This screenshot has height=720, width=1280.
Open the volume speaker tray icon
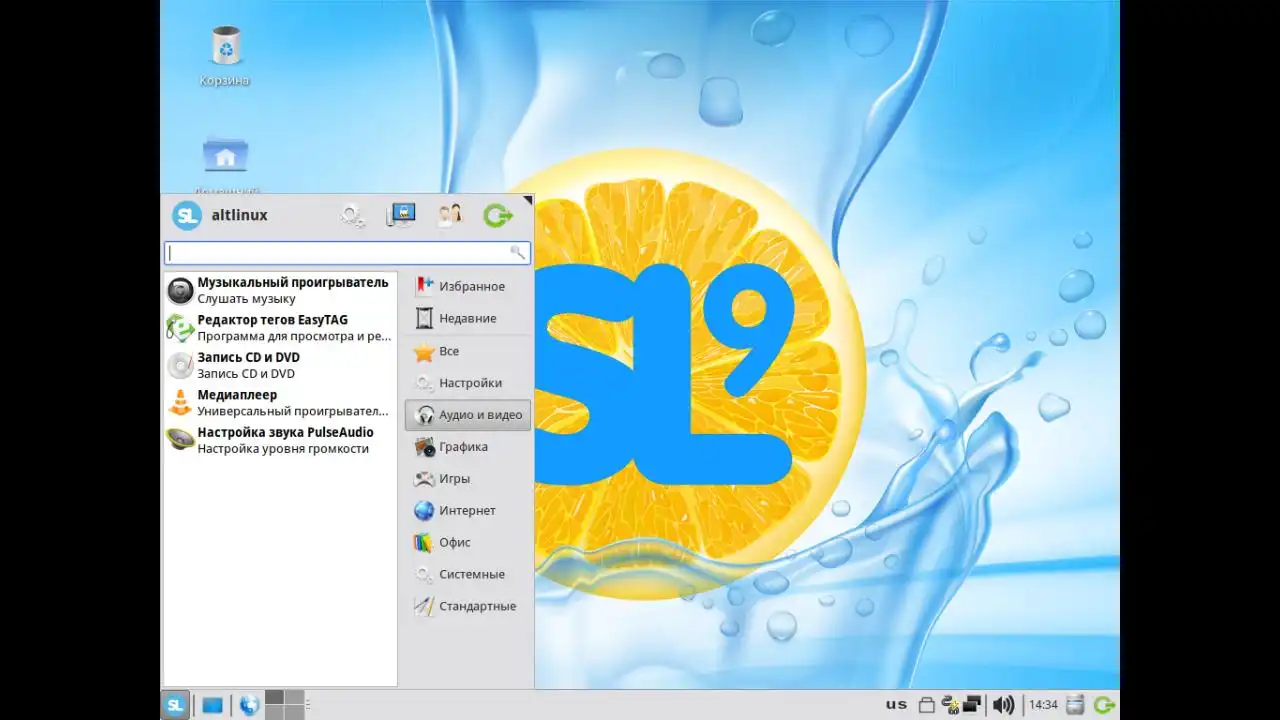(1003, 705)
